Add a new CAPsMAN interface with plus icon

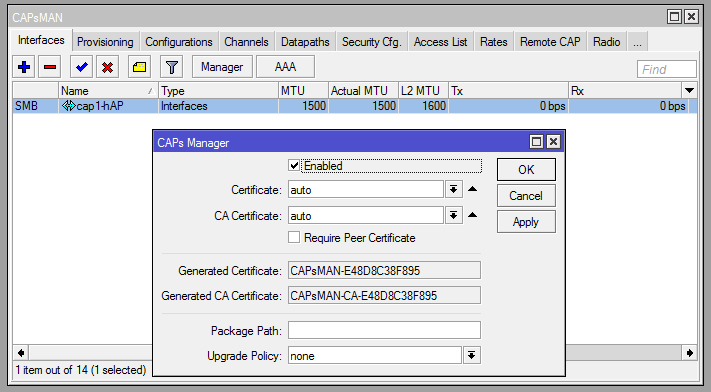point(24,67)
